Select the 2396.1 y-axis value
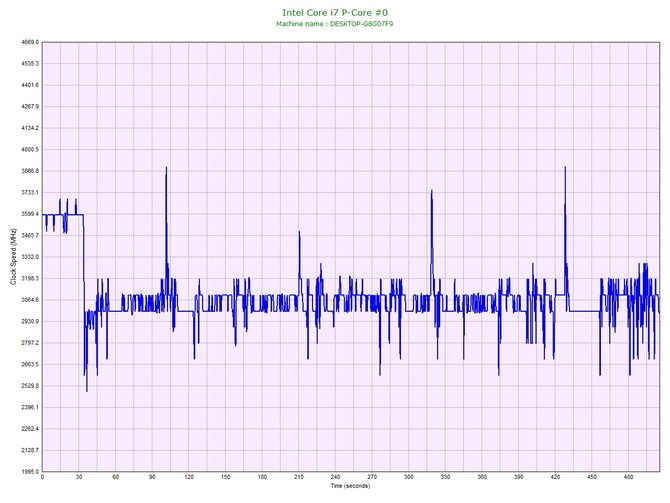Screen dimensions: 670x503 click(x=30, y=407)
